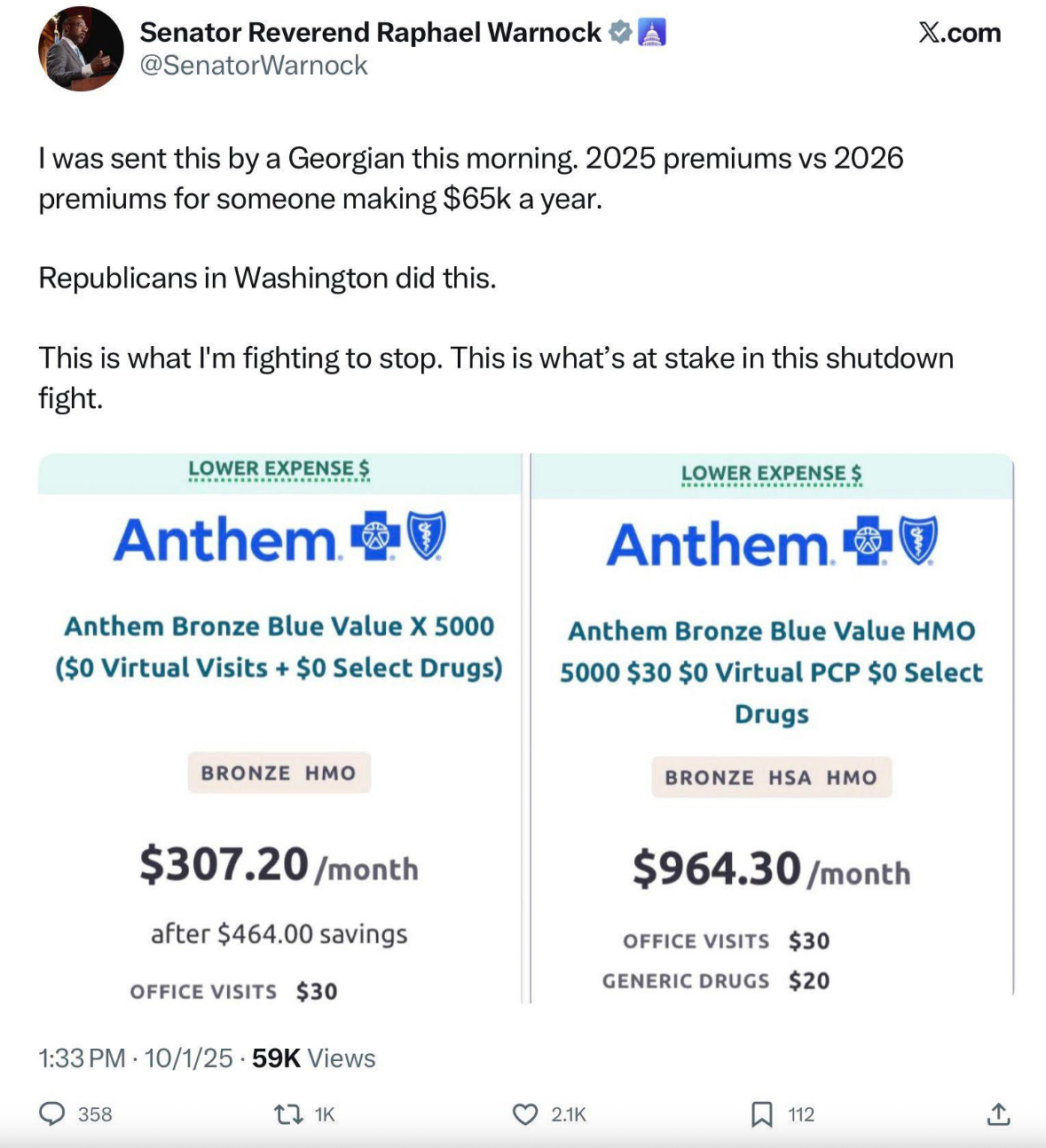This screenshot has width=1046, height=1148.
Task: Click the X.com logo
Action: coord(960,33)
